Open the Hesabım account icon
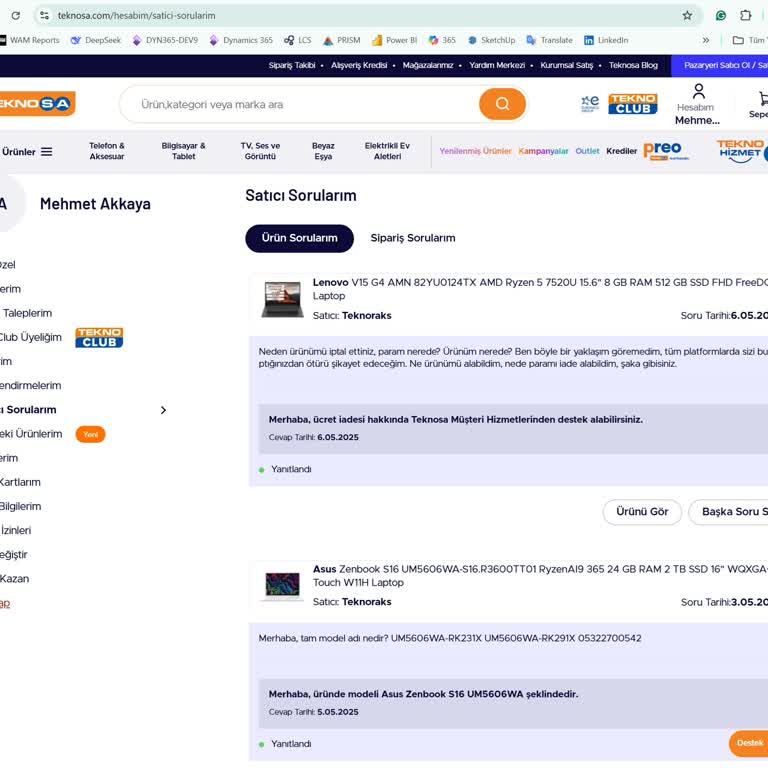768x768 pixels. 697,93
